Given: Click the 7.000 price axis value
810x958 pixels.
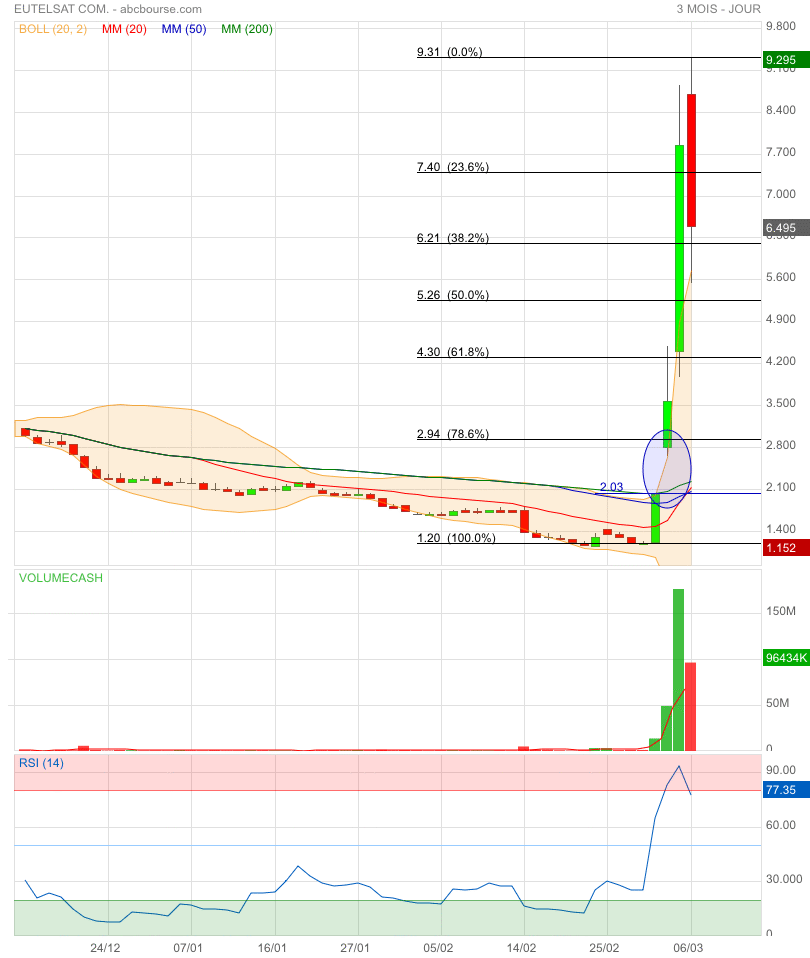Looking at the screenshot, I should [781, 194].
